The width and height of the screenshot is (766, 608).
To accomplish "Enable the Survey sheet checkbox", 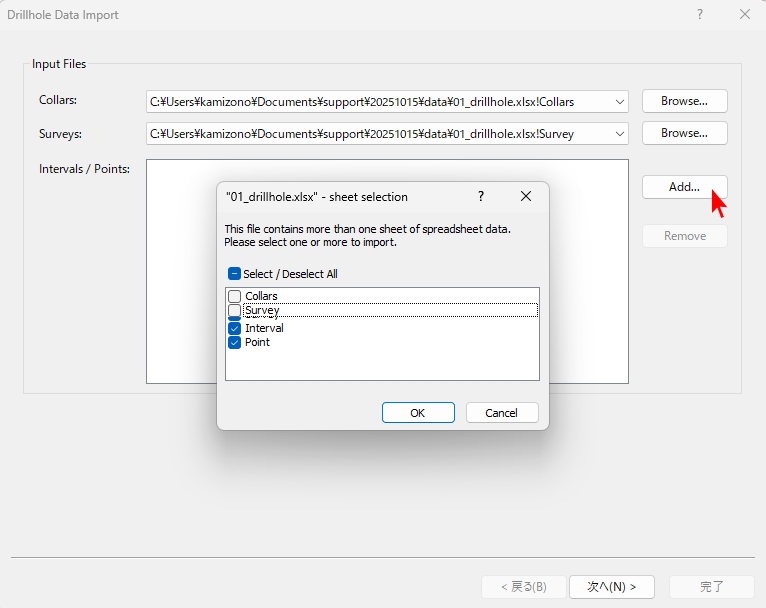I will (235, 310).
